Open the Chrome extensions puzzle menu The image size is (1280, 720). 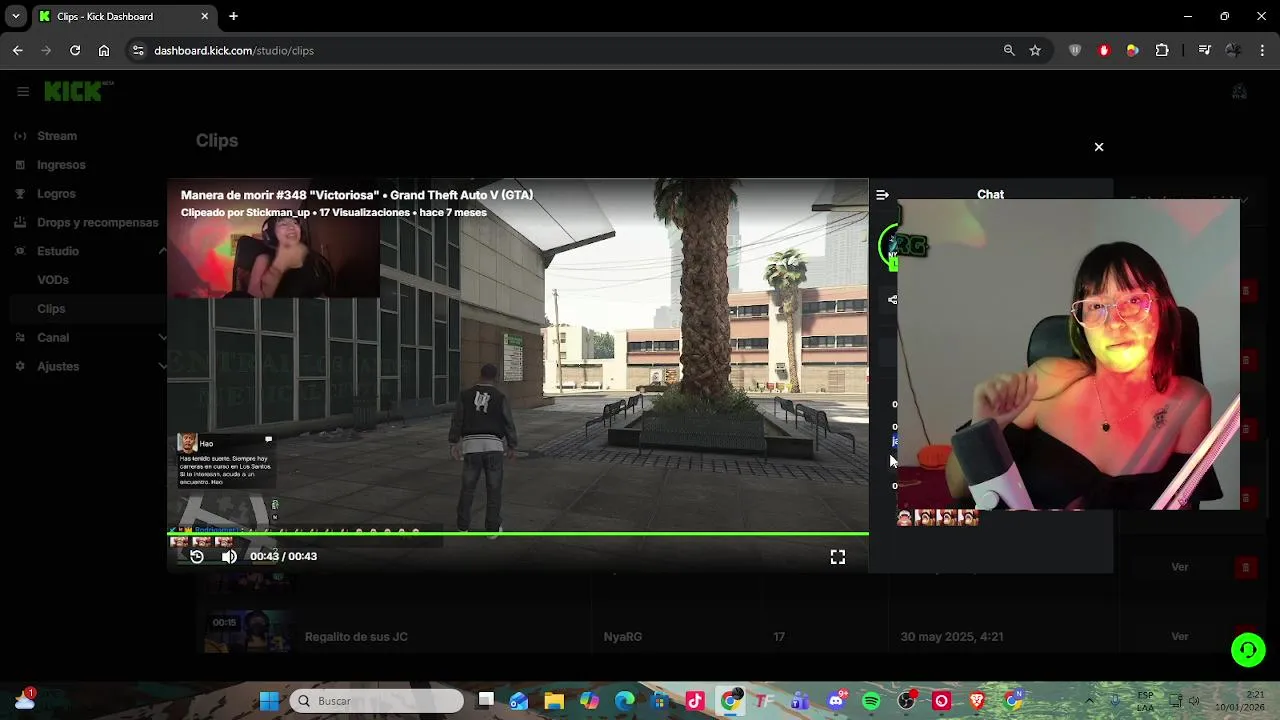tap(1162, 50)
